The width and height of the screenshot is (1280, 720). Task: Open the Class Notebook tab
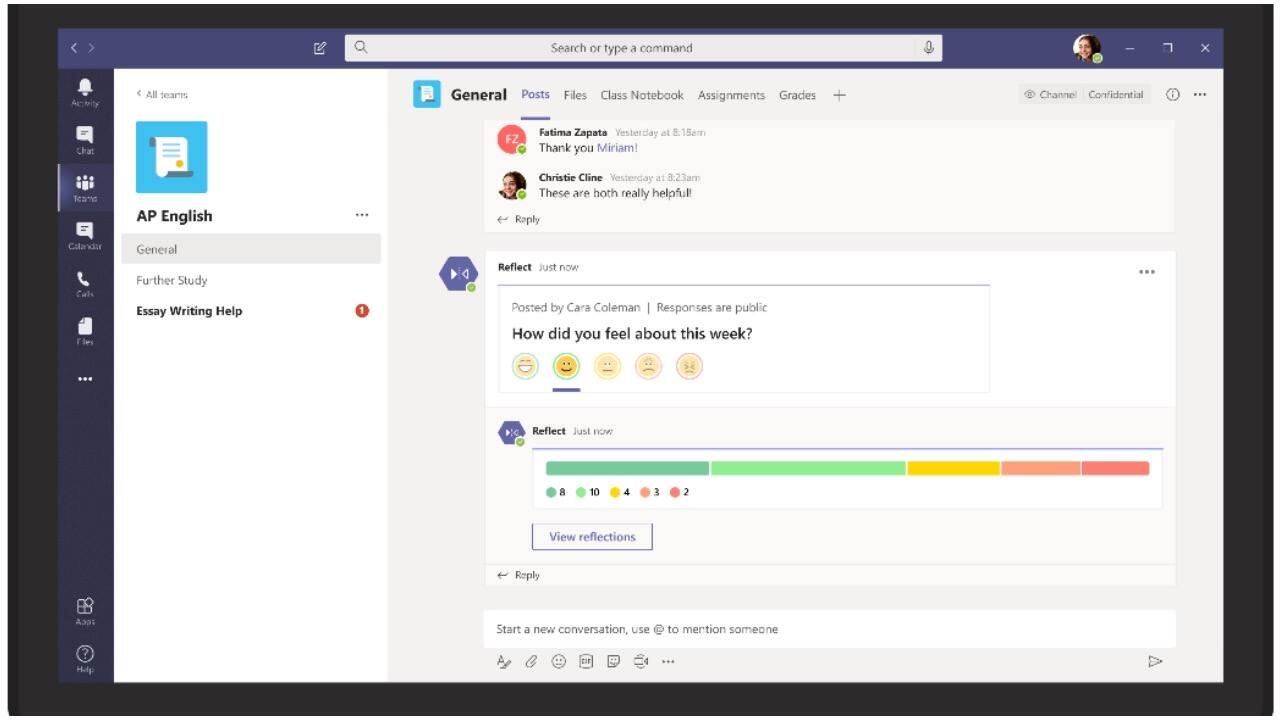point(642,95)
